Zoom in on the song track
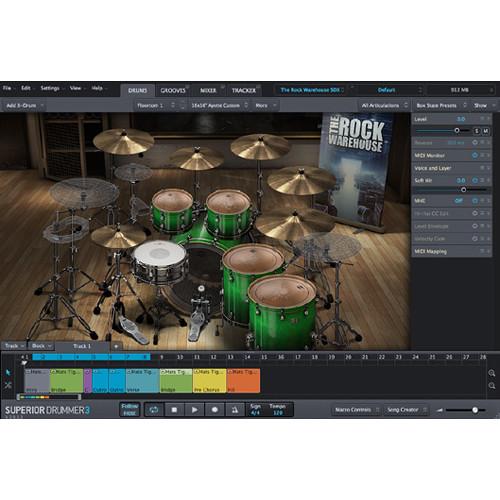This screenshot has width=500, height=500. click(492, 373)
